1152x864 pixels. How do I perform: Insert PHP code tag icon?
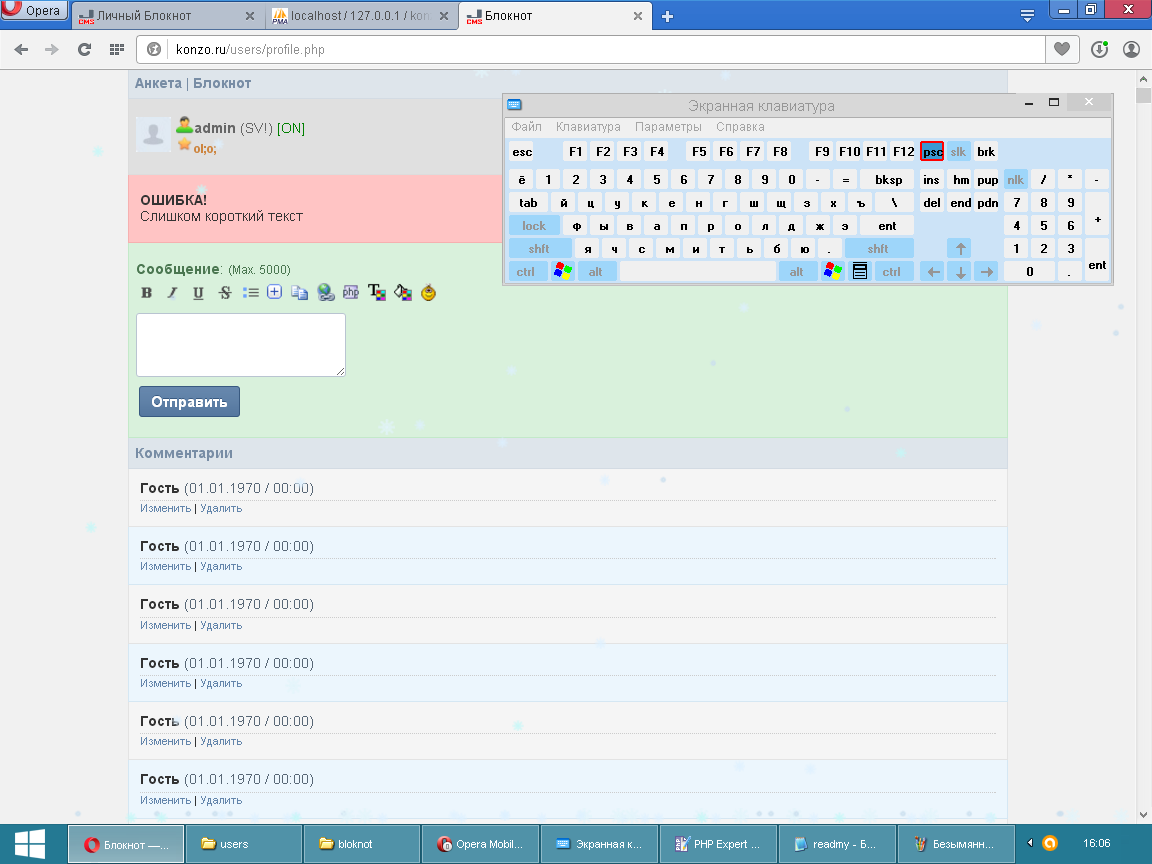coord(351,293)
